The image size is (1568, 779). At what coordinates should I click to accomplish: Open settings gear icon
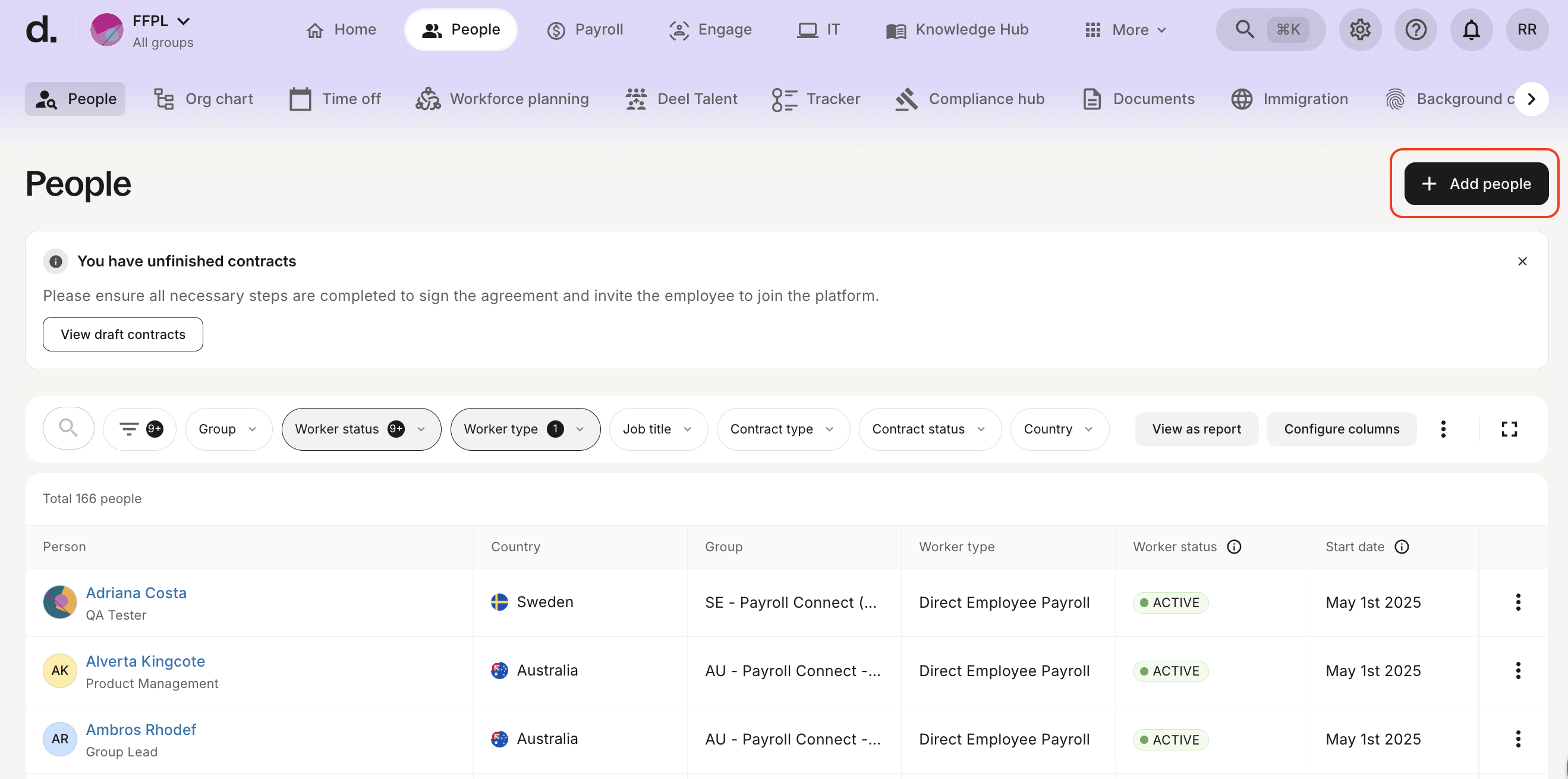1360,29
